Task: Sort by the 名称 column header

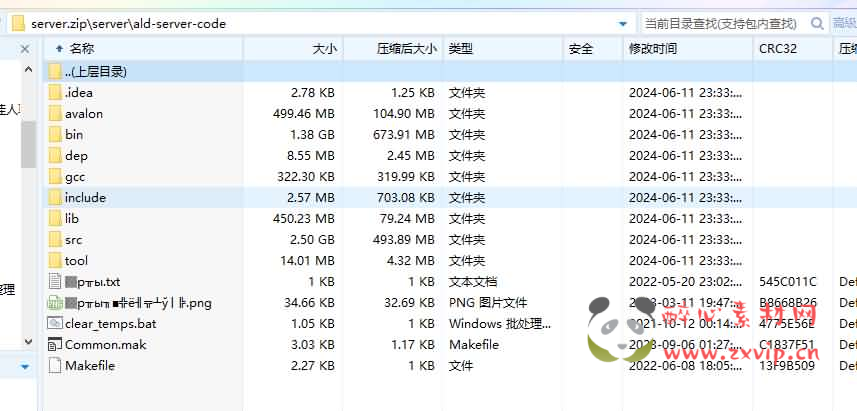Action: [x=82, y=49]
